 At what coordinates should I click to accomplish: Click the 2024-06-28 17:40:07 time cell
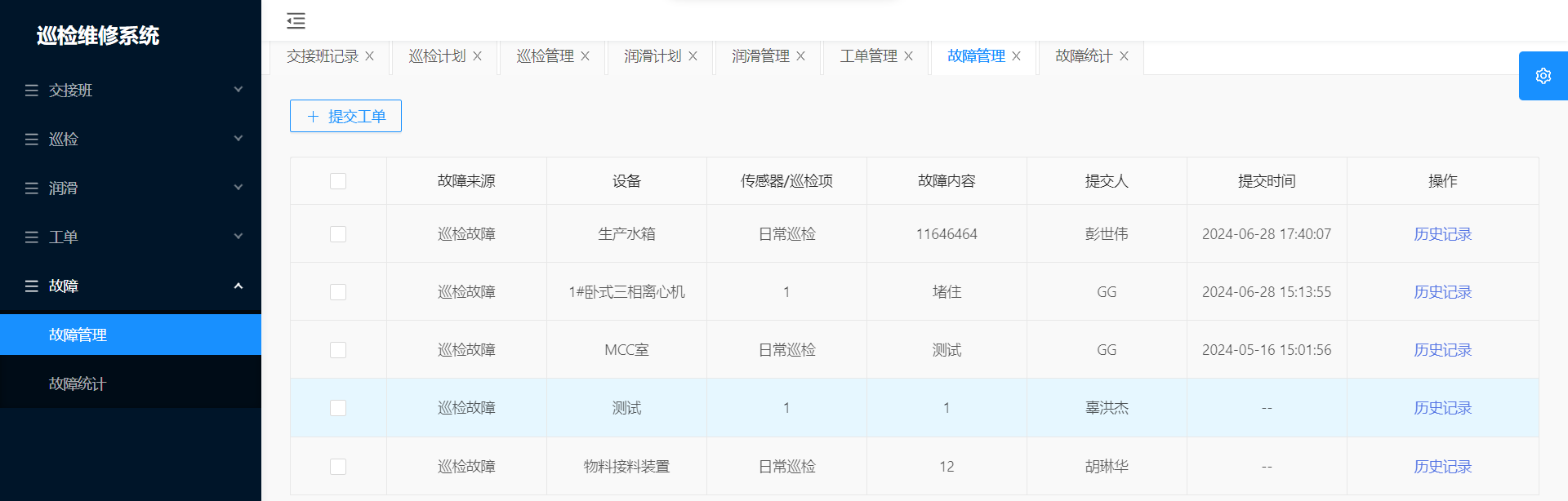point(1267,234)
